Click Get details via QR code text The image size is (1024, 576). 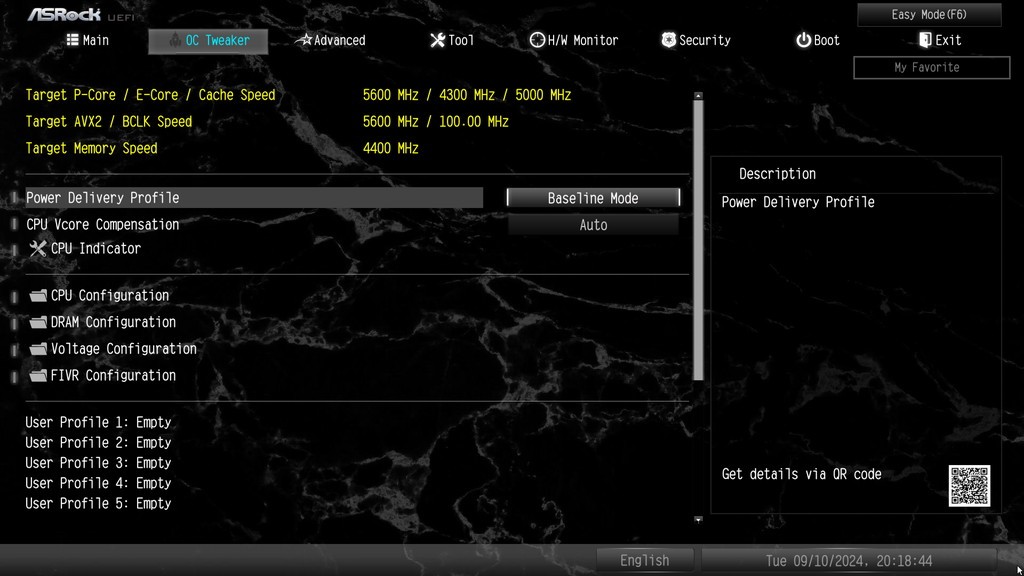[x=801, y=475]
